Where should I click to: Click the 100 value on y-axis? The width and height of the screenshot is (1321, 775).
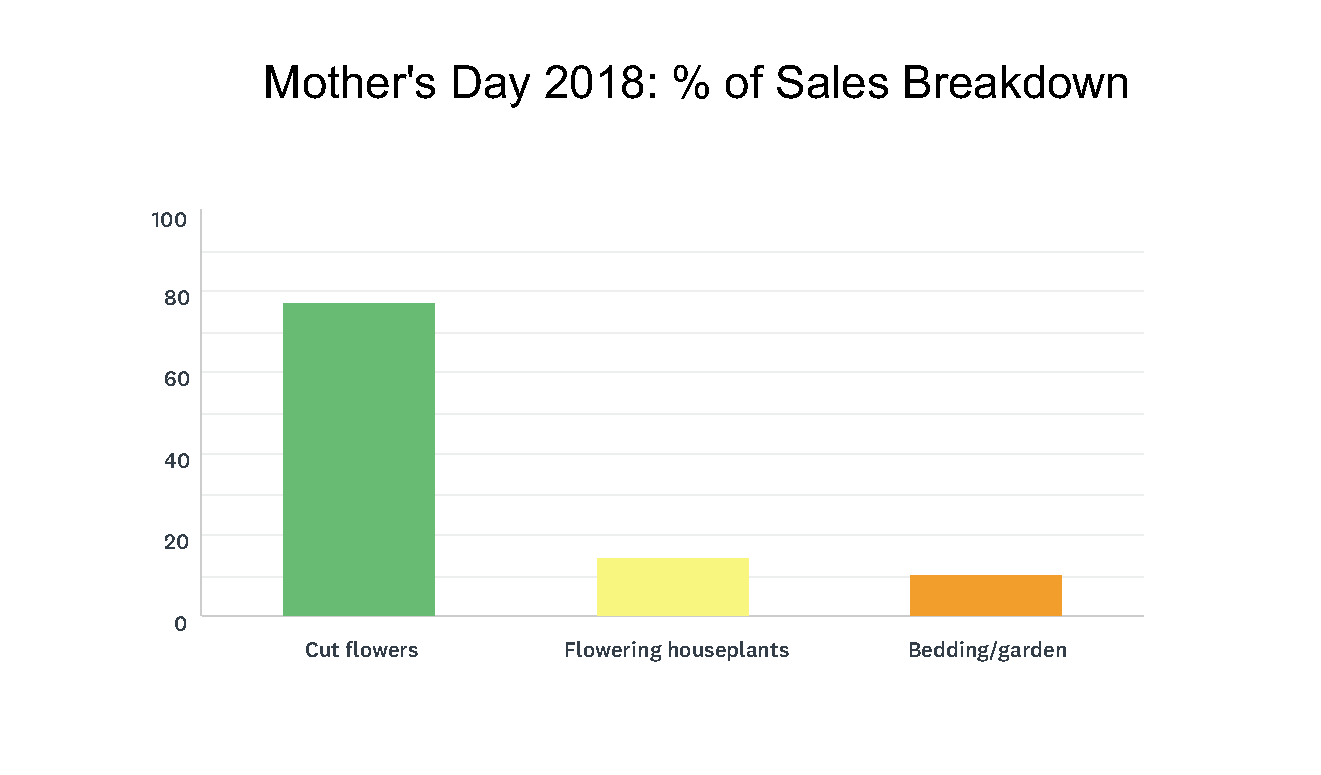169,220
